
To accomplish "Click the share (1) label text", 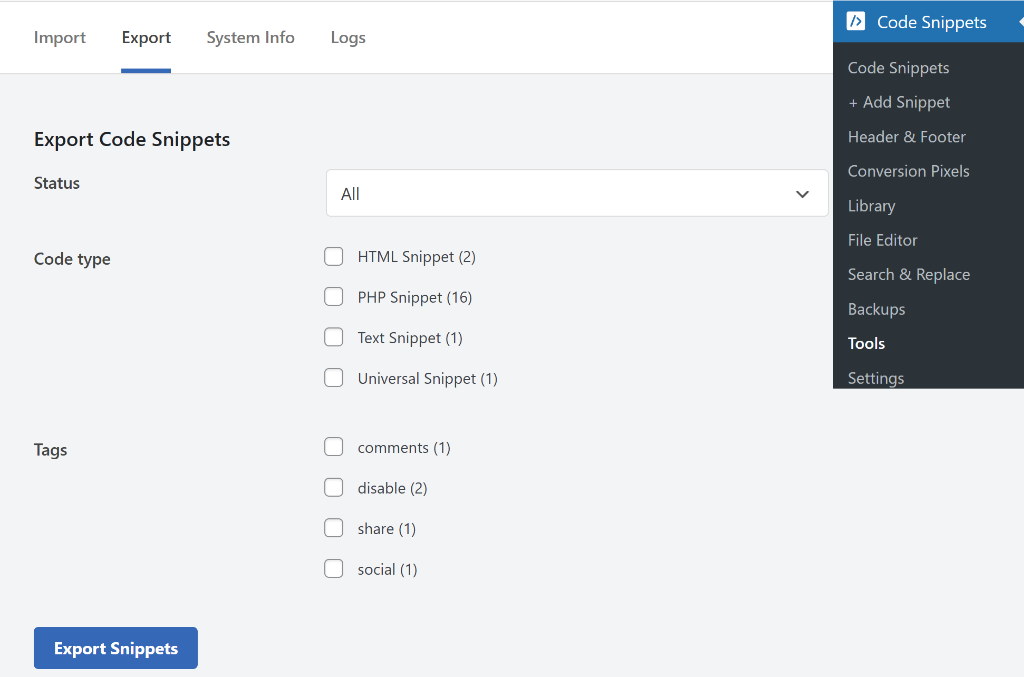I will (x=387, y=529).
